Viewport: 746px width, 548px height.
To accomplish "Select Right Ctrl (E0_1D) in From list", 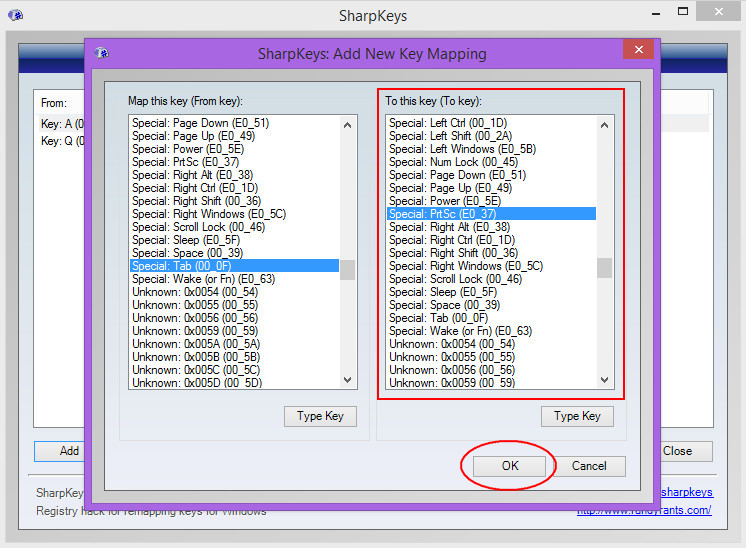I will tap(234, 188).
